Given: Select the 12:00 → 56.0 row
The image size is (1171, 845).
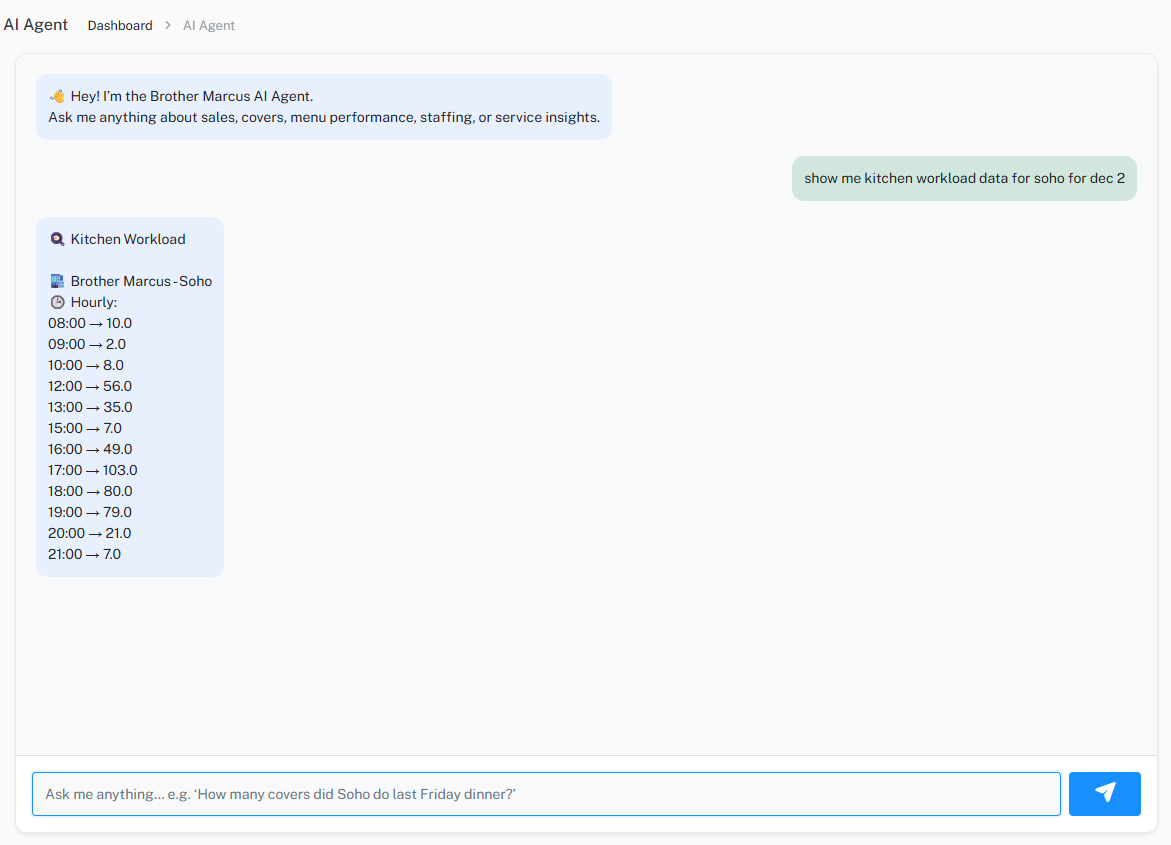Looking at the screenshot, I should pyautogui.click(x=90, y=386).
